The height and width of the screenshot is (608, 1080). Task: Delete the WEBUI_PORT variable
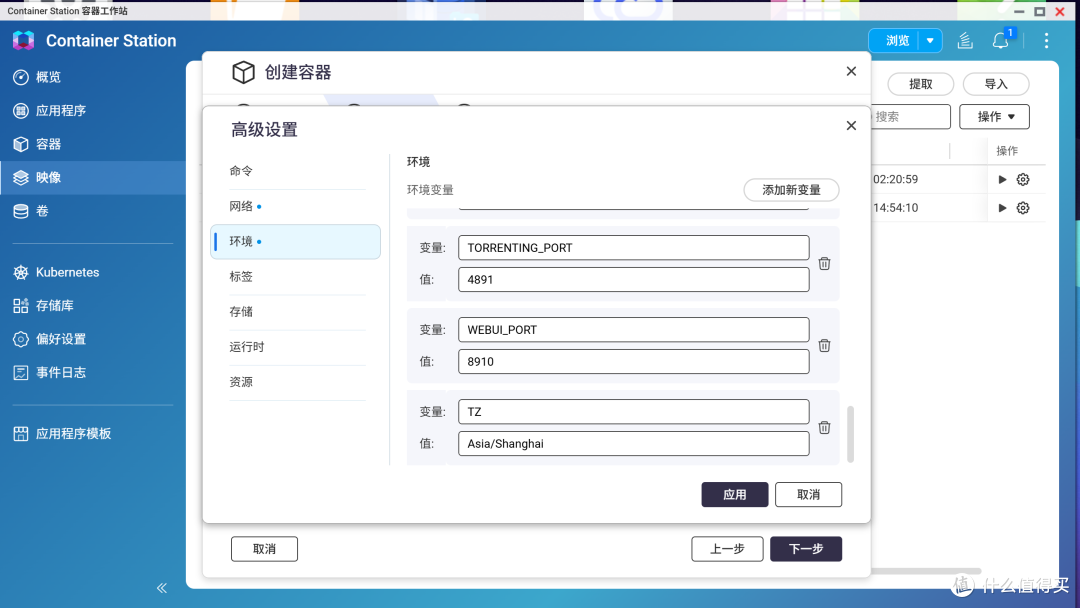[824, 346]
